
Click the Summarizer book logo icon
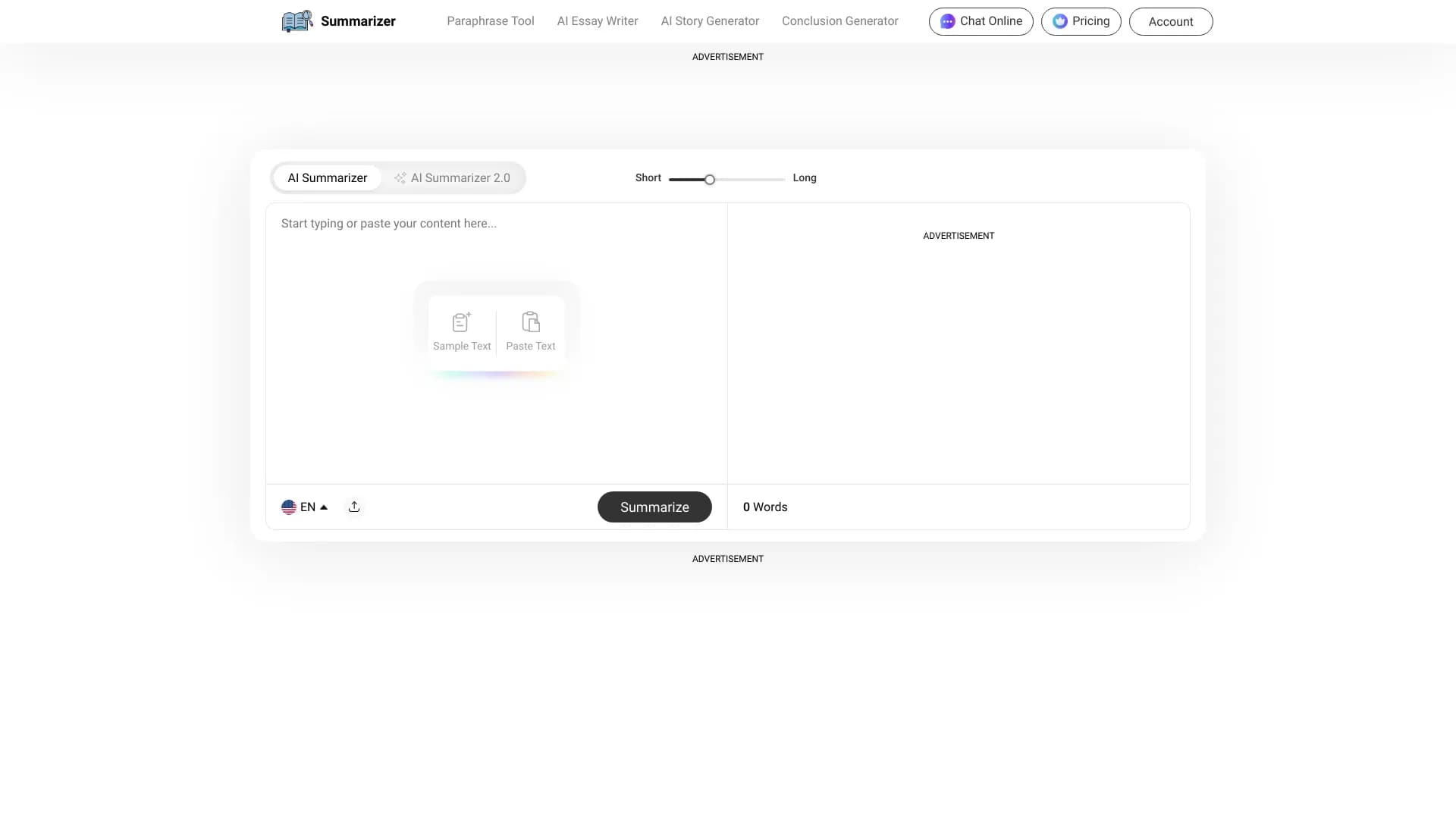pyautogui.click(x=297, y=20)
